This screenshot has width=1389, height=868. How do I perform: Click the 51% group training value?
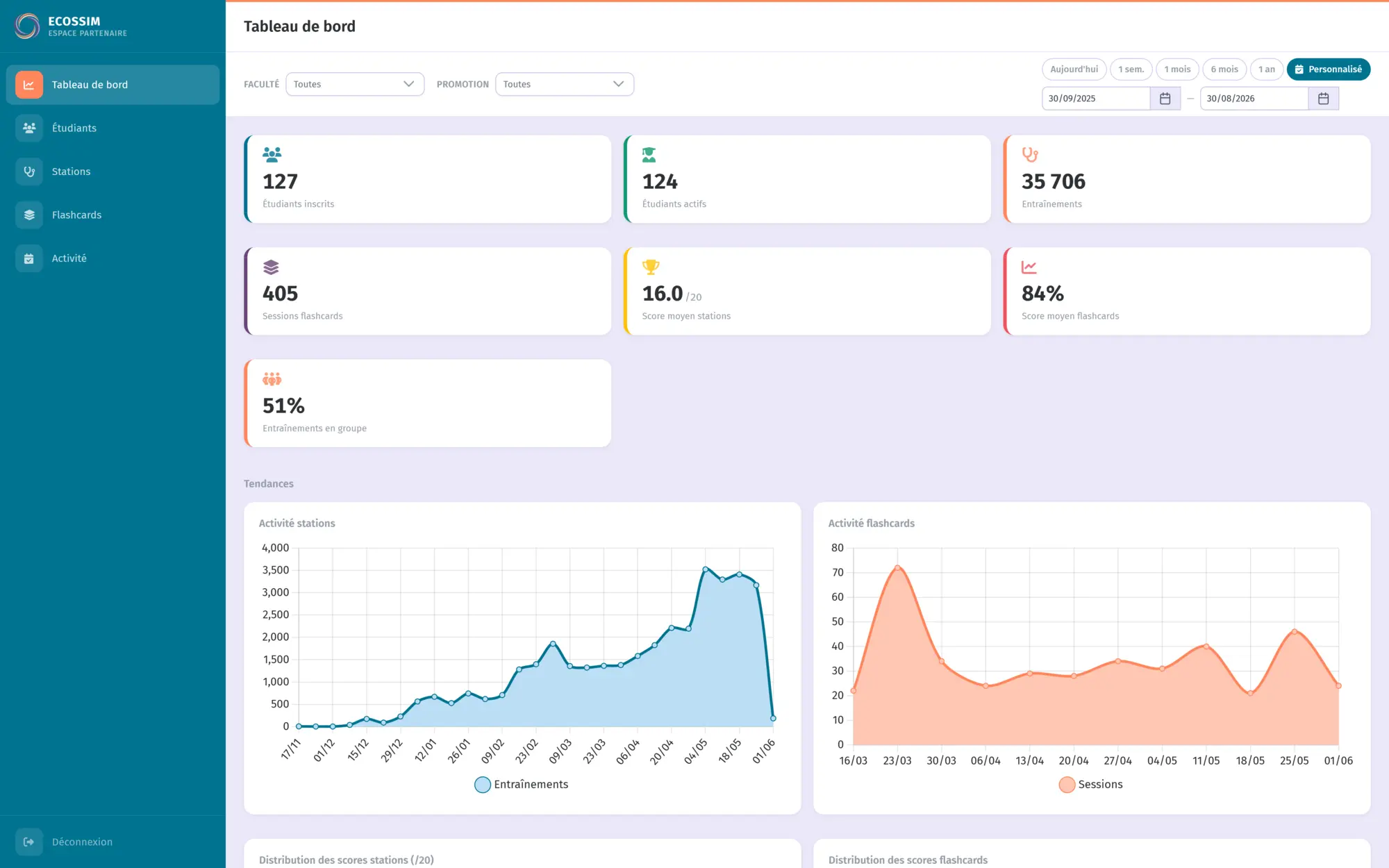[x=283, y=406]
